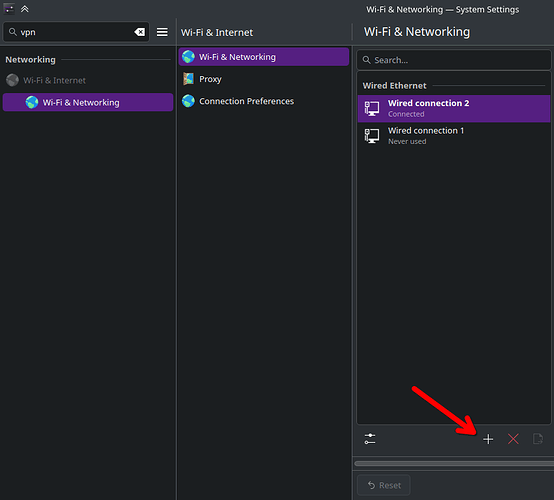Screen dimensions: 554x500
Task: Select Wi-Fi & Networking in middle column
Action: 264,57
